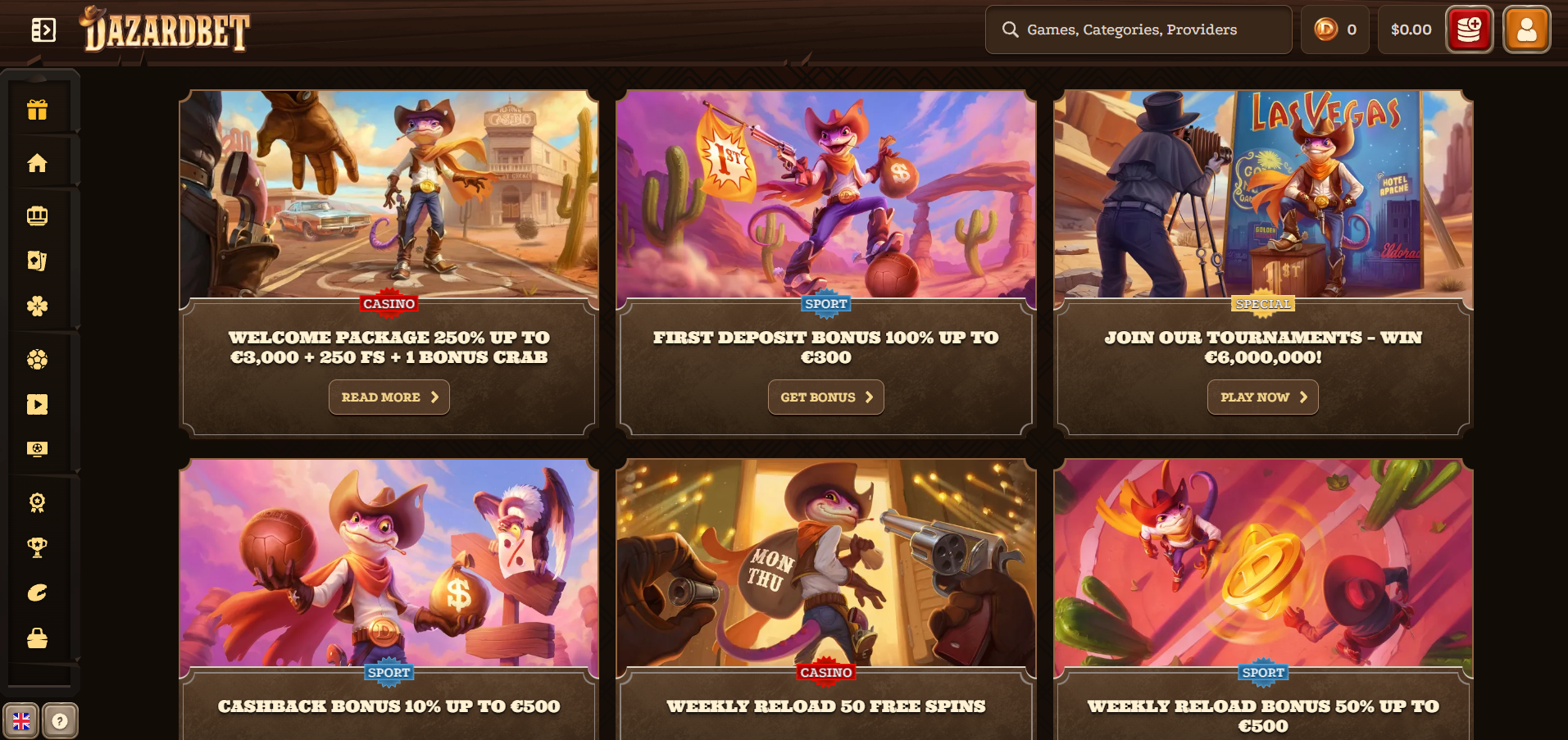The width and height of the screenshot is (1568, 740).
Task: Click the $0.00 balance display
Action: pos(1411,30)
